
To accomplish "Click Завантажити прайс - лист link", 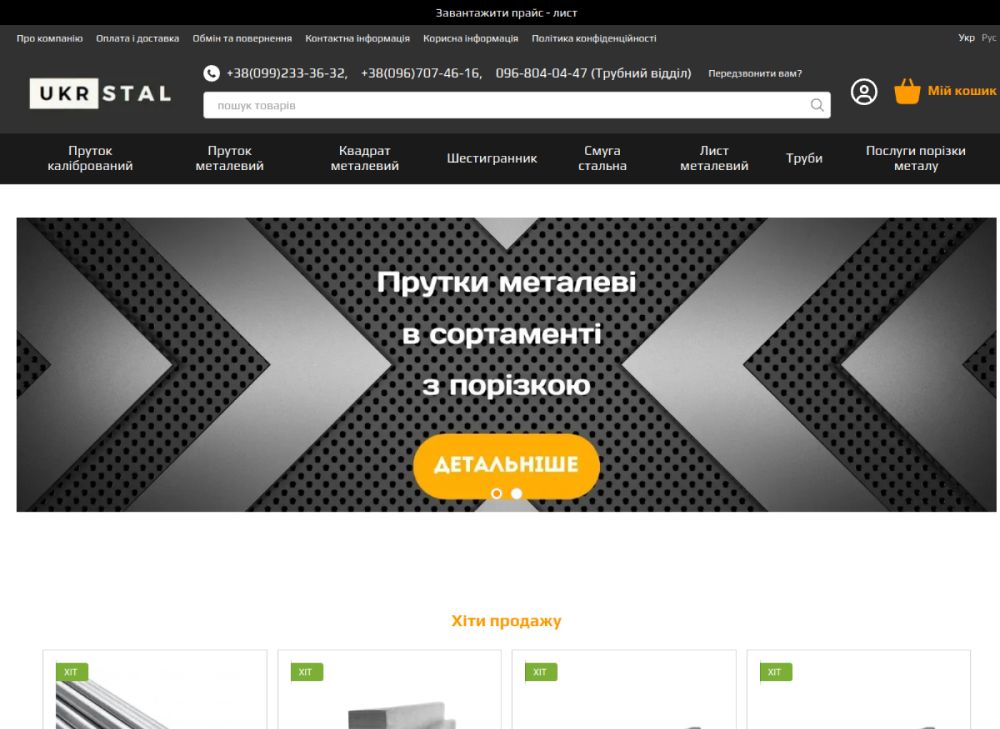I will coord(506,13).
